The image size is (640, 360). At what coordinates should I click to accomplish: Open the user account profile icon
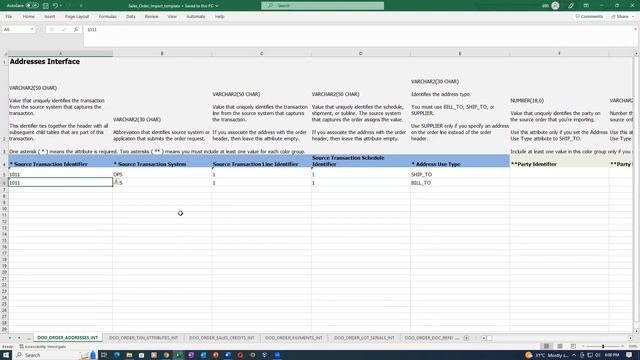pos(555,6)
